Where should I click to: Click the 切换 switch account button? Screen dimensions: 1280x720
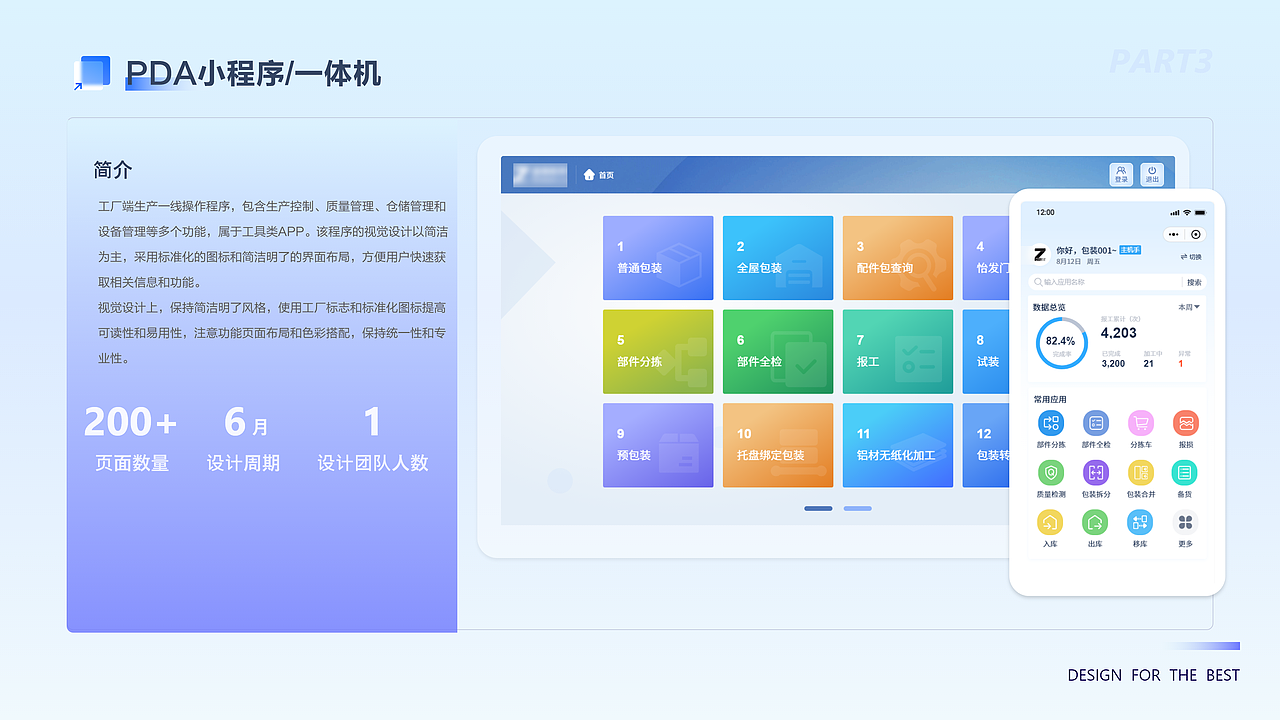pyautogui.click(x=1190, y=257)
